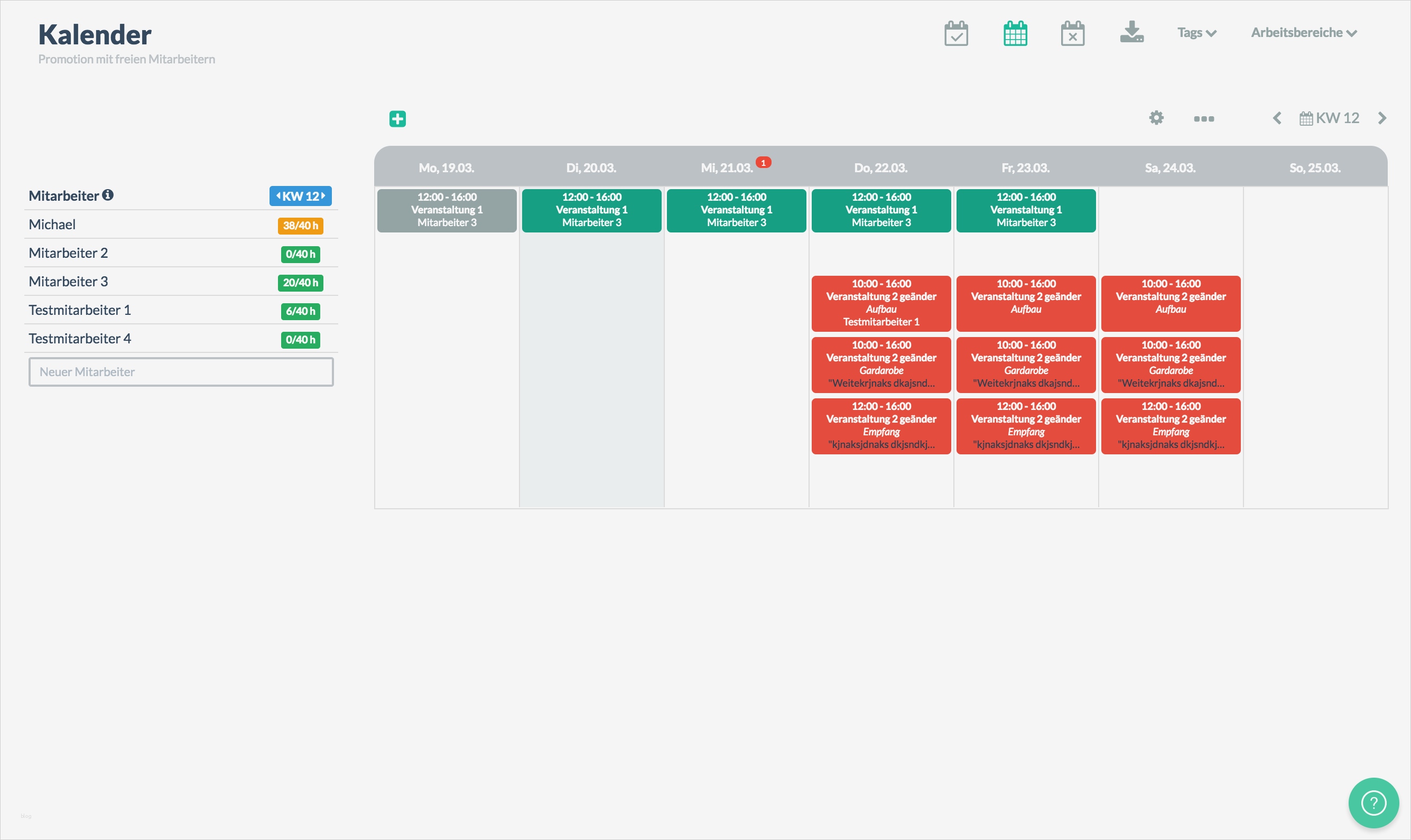The image size is (1411, 840).
Task: Click the red notification badge on Mi, 21.03.
Action: tap(763, 163)
